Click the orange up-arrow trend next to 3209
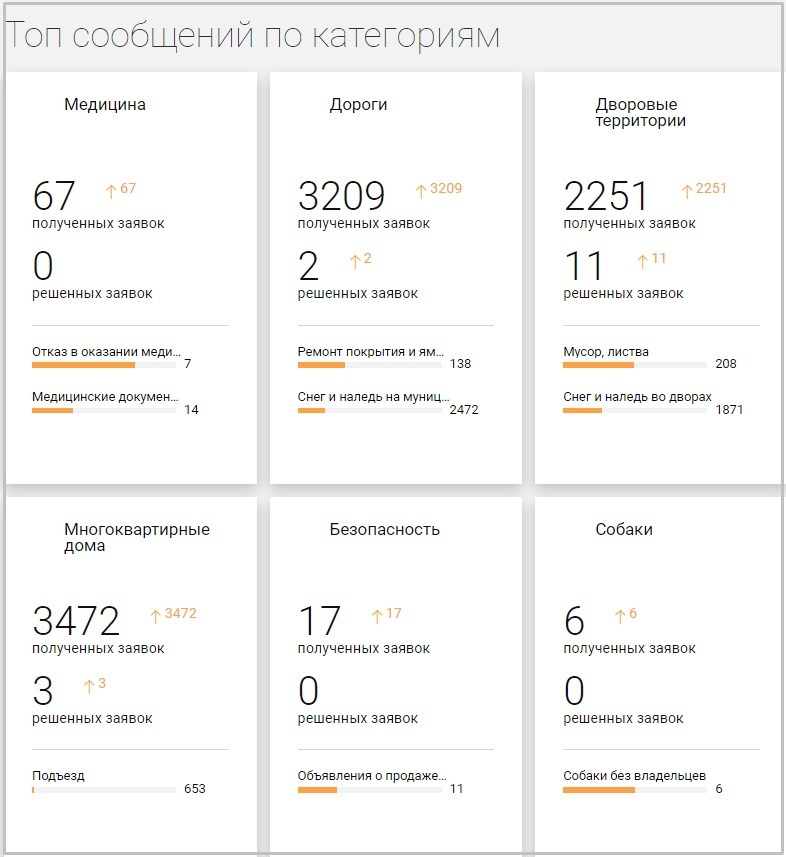This screenshot has height=857, width=786. coord(439,189)
